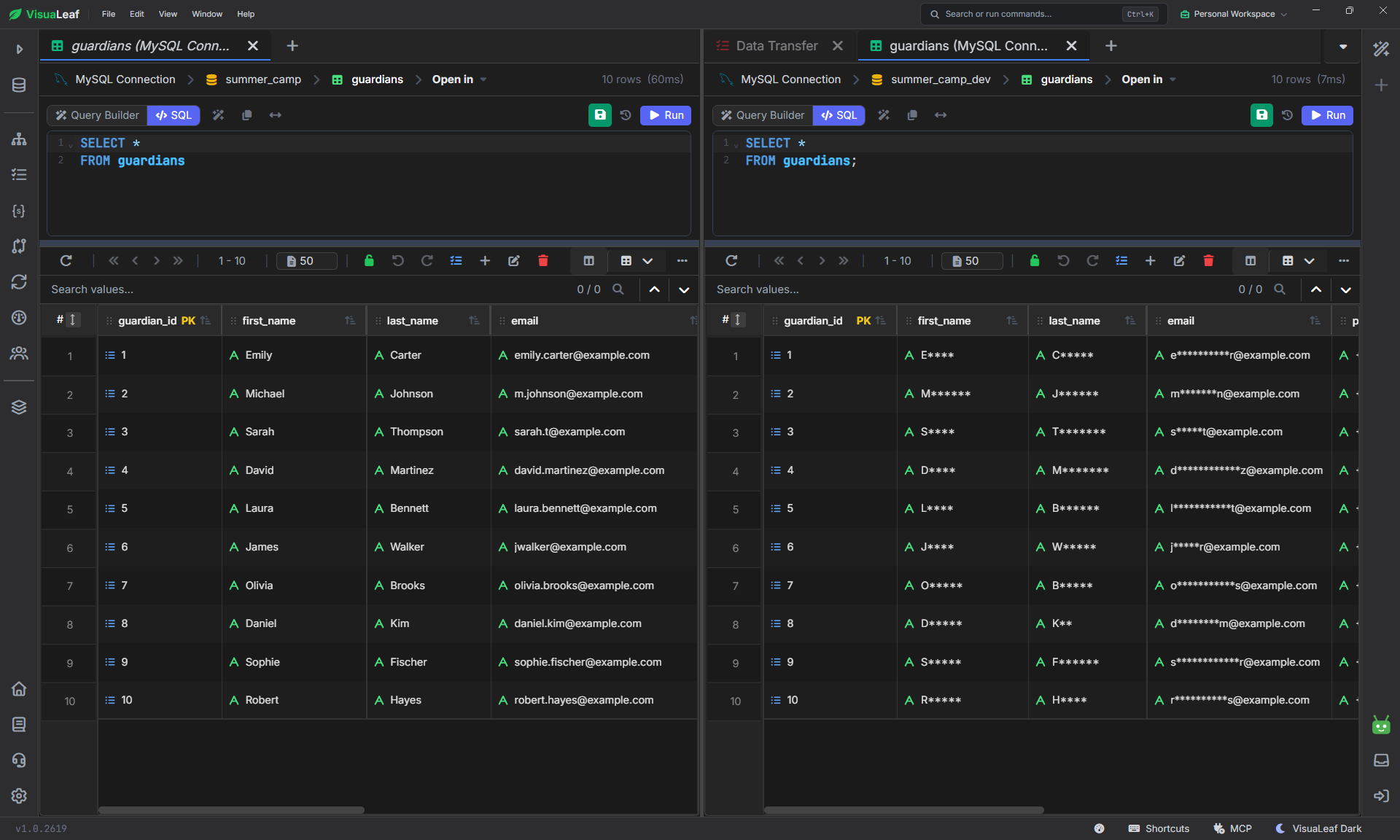Switch to the Data Transfer tab
This screenshot has width=1400, height=840.
(777, 46)
